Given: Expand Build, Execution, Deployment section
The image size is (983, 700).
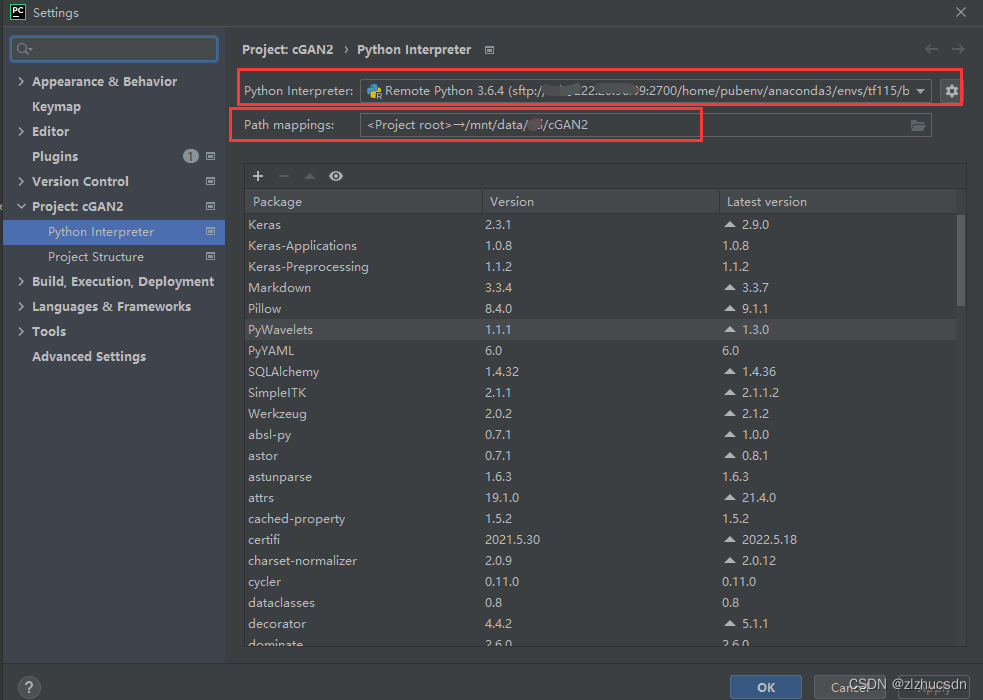Looking at the screenshot, I should pos(21,281).
